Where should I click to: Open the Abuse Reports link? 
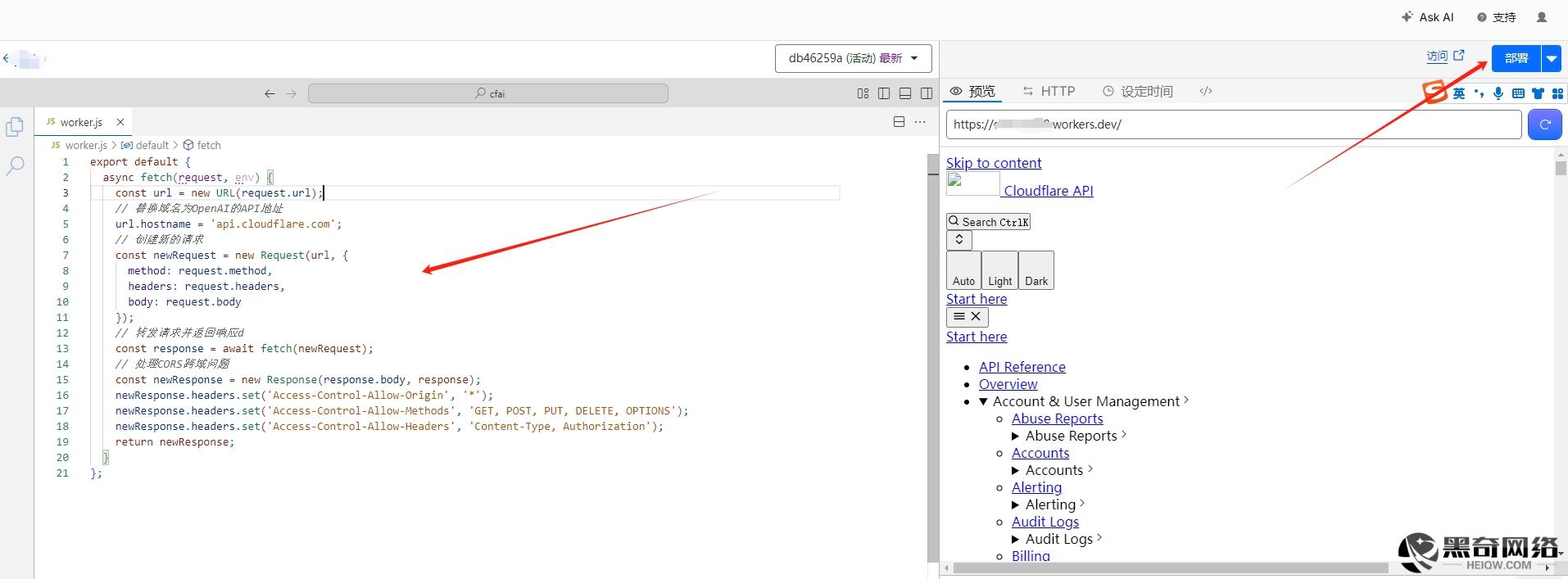[x=1058, y=418]
